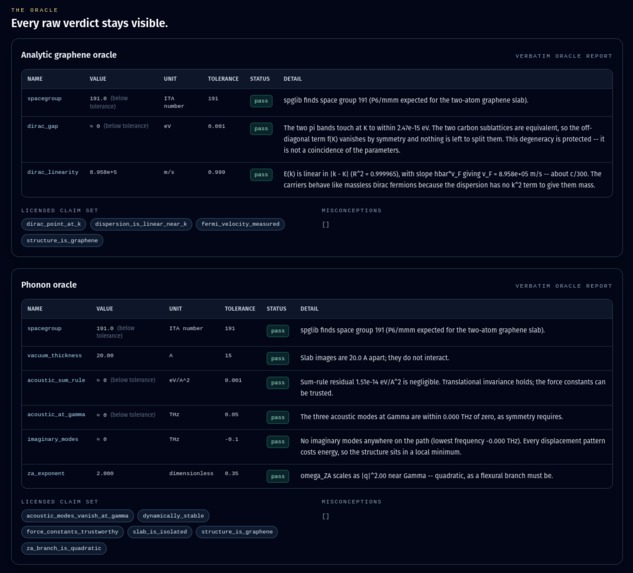This screenshot has width=633, height=573.
Task: Click the value '20.00' for vacuum_thickness
Action: pyautogui.click(x=105, y=356)
